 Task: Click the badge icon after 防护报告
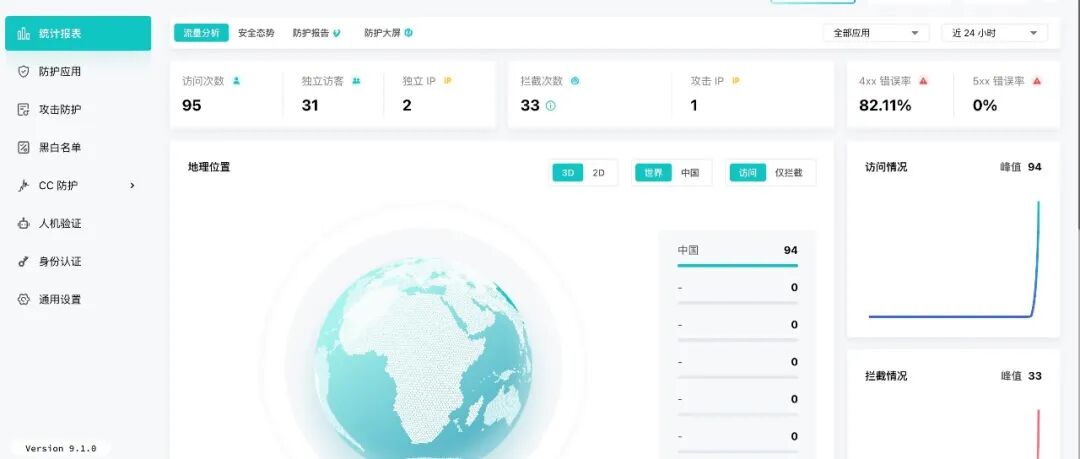(337, 33)
